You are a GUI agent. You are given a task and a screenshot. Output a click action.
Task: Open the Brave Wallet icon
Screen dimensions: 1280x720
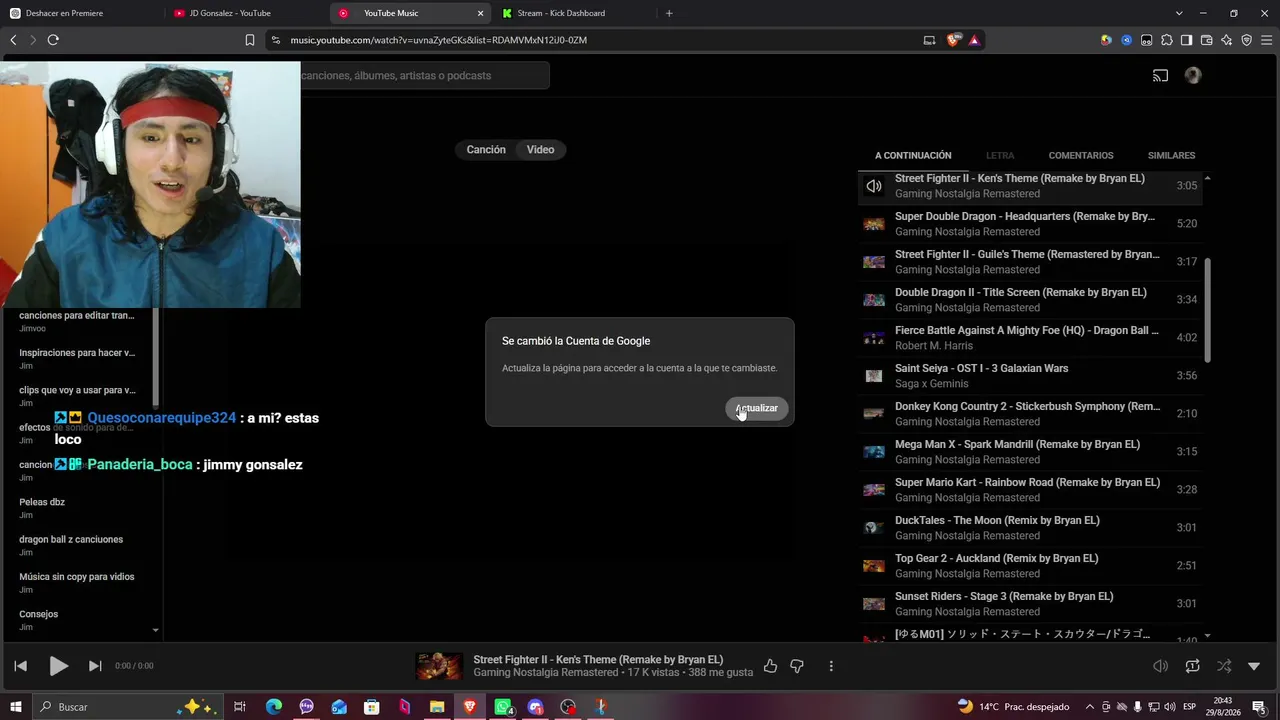[x=1206, y=40]
